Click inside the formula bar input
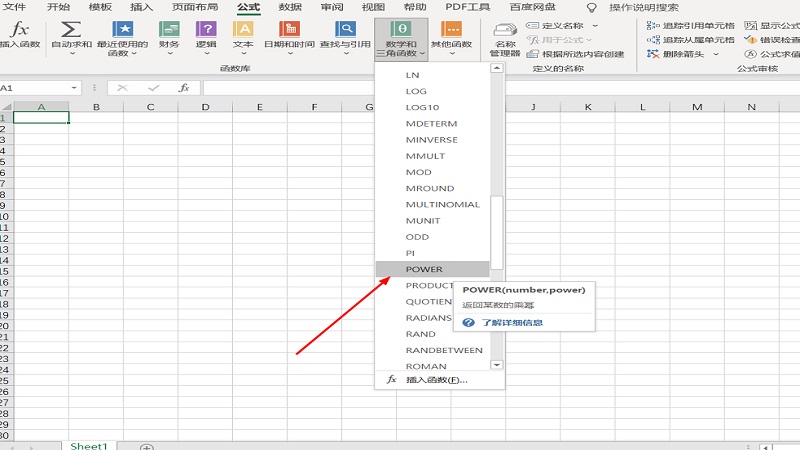This screenshot has width=800, height=450. tap(480, 88)
